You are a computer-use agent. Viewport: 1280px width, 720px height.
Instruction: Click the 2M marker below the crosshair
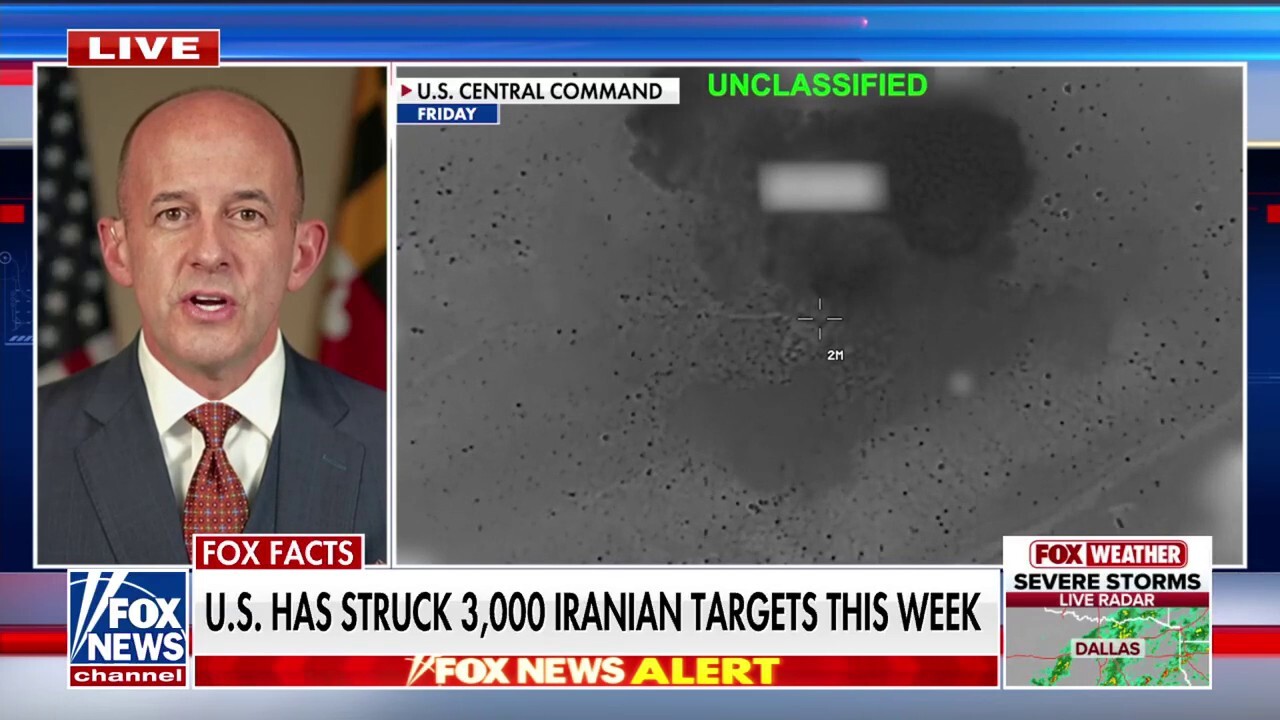(x=835, y=355)
